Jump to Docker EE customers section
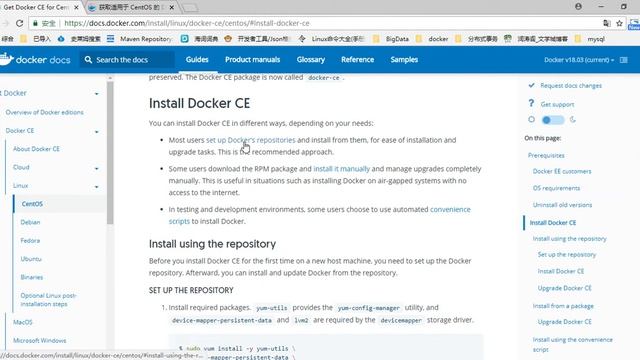Image resolution: width=640 pixels, height=360 pixels. click(562, 171)
